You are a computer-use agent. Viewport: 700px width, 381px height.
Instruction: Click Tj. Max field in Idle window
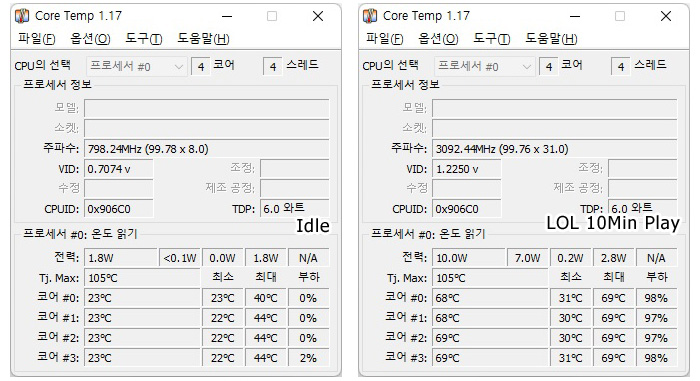tap(142, 278)
